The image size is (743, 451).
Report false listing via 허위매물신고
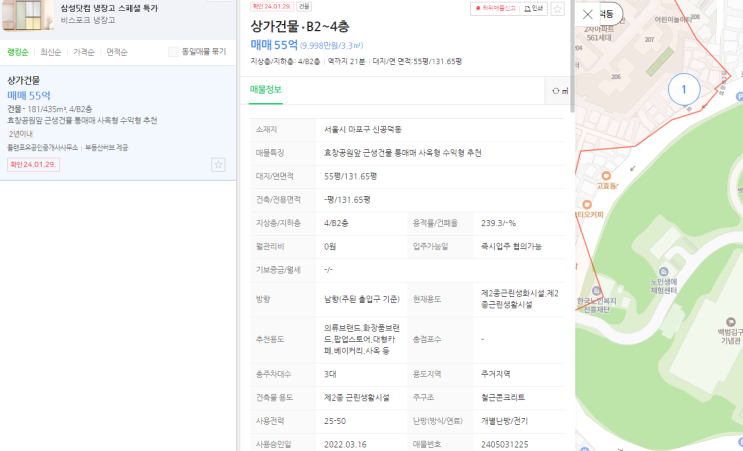(x=496, y=9)
